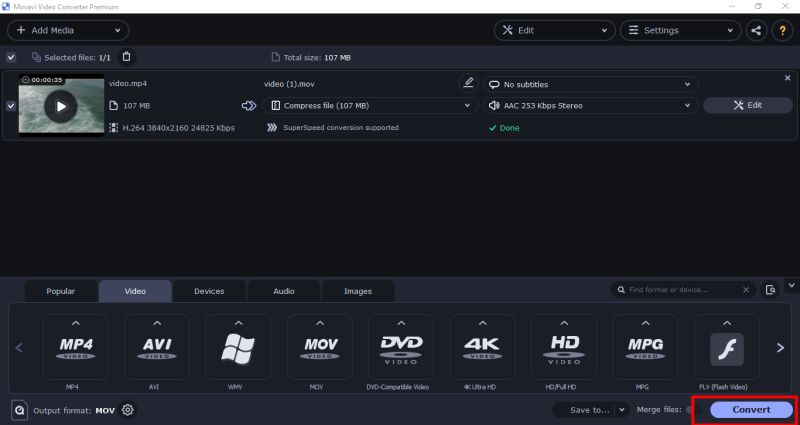Click the video.mp4 thumbnail
This screenshot has width=800, height=425.
[x=61, y=105]
